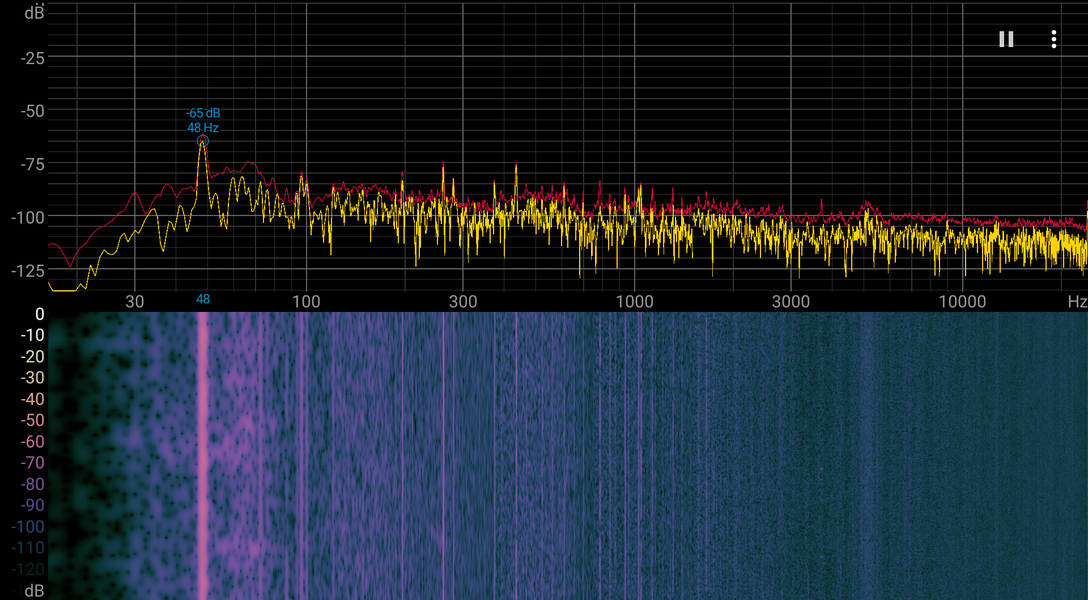
Task: Click the -25 dB spectrum axis label
Action: tap(32, 58)
